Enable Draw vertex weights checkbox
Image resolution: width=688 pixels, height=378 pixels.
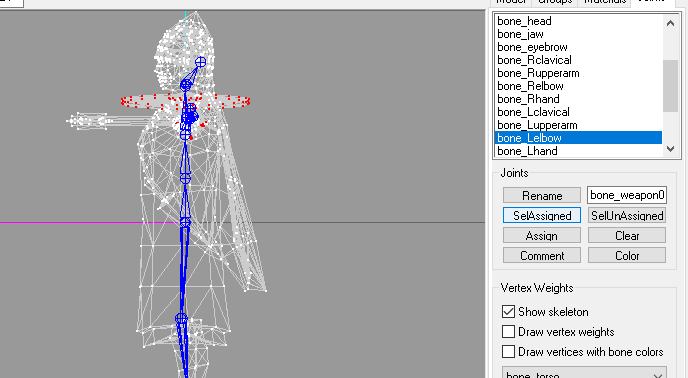click(508, 331)
